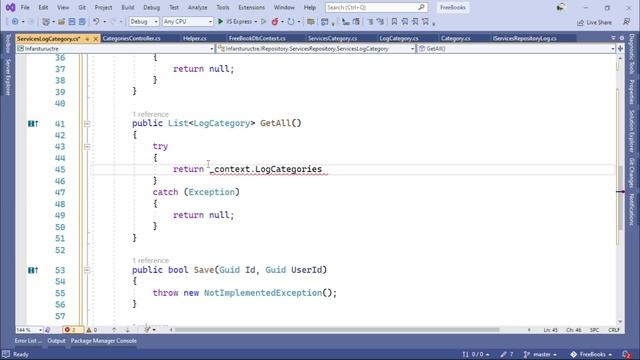Collapse the Save method at line 53
This screenshot has height=360, width=640.
pyautogui.click(x=87, y=270)
